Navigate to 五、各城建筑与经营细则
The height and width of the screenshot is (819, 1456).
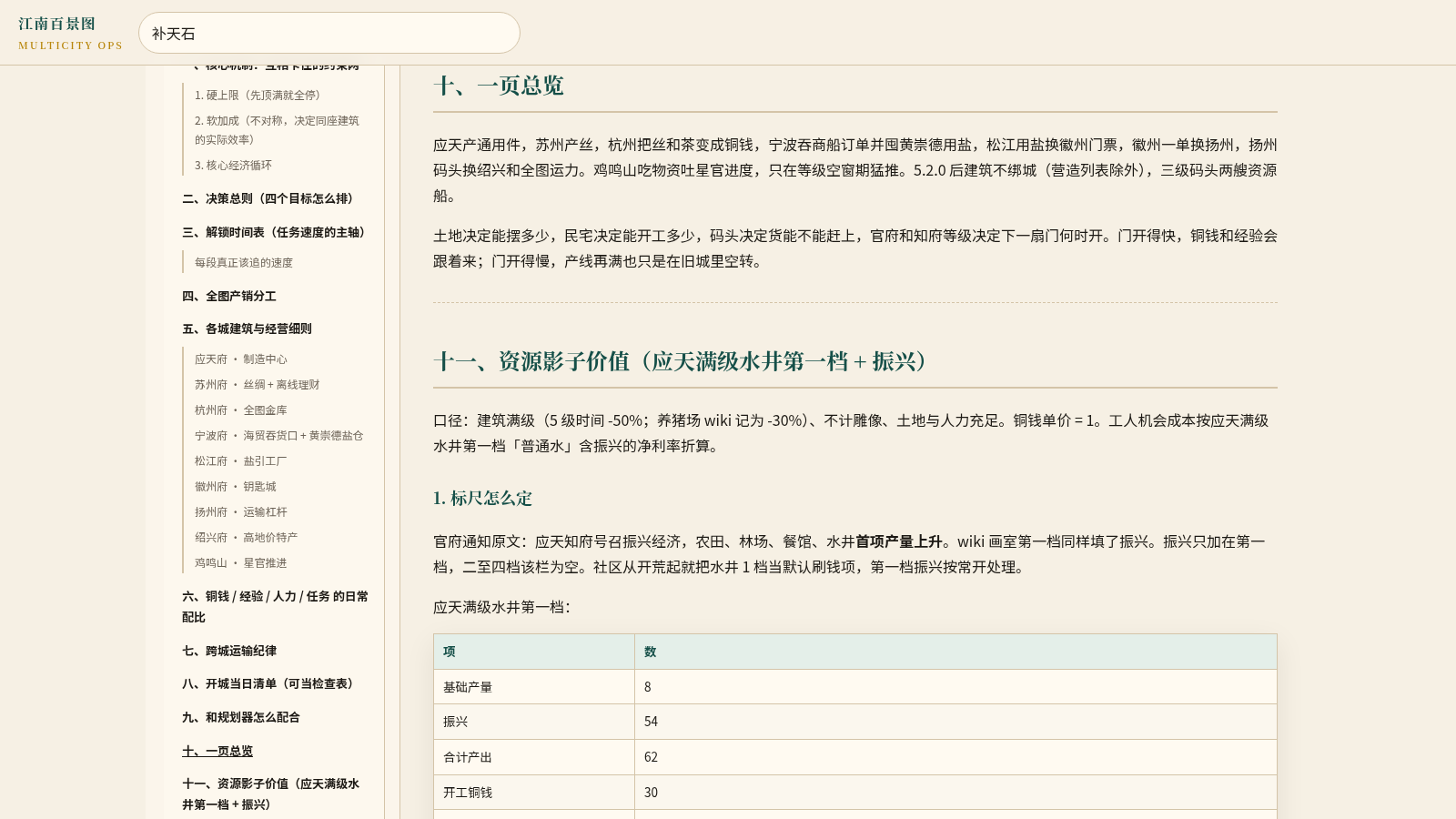pyautogui.click(x=247, y=329)
